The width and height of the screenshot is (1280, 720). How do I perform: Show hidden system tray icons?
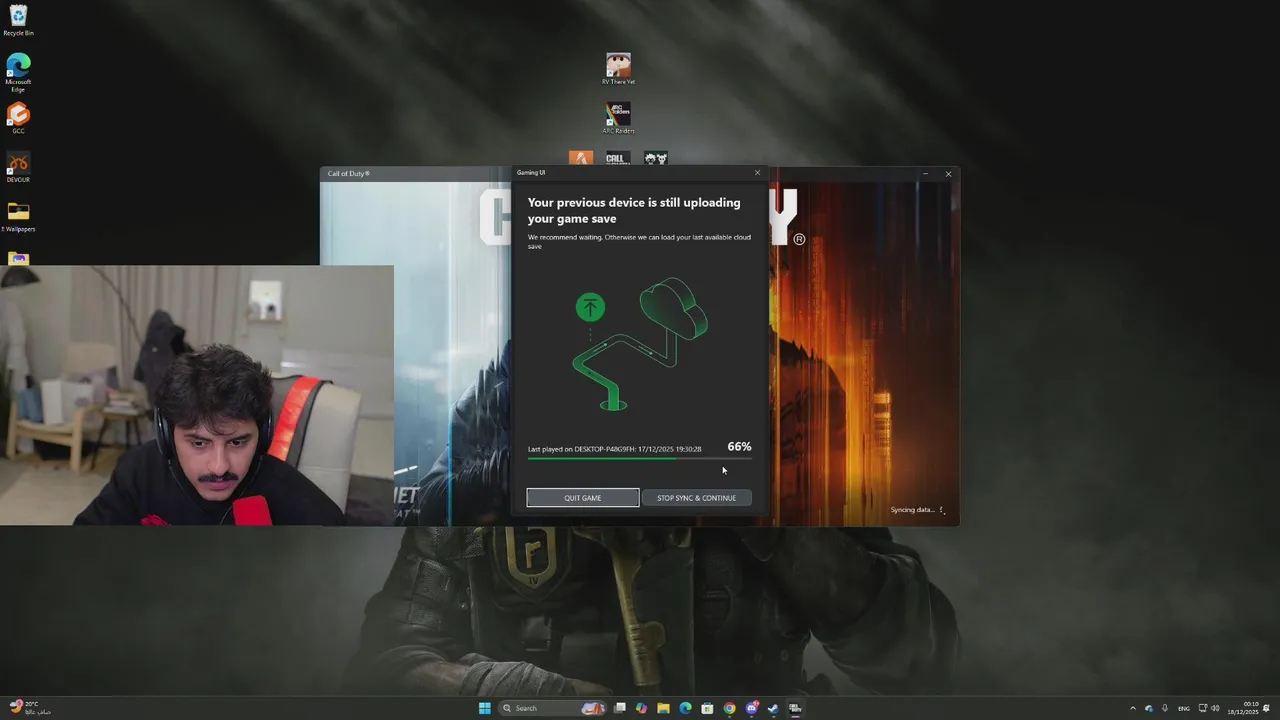1133,708
